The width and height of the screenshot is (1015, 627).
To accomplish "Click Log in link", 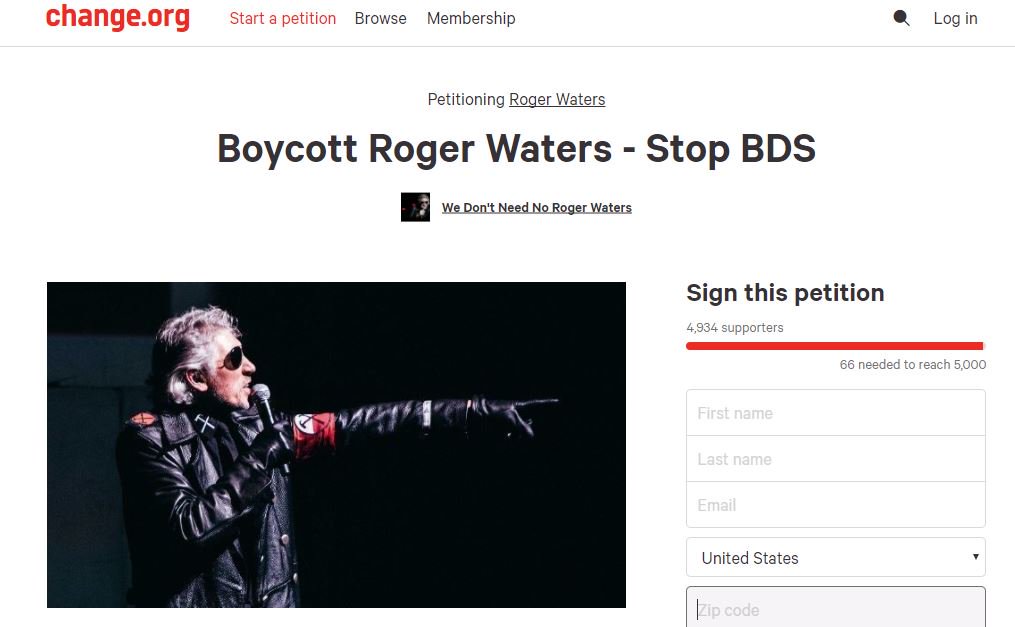I will [x=955, y=18].
